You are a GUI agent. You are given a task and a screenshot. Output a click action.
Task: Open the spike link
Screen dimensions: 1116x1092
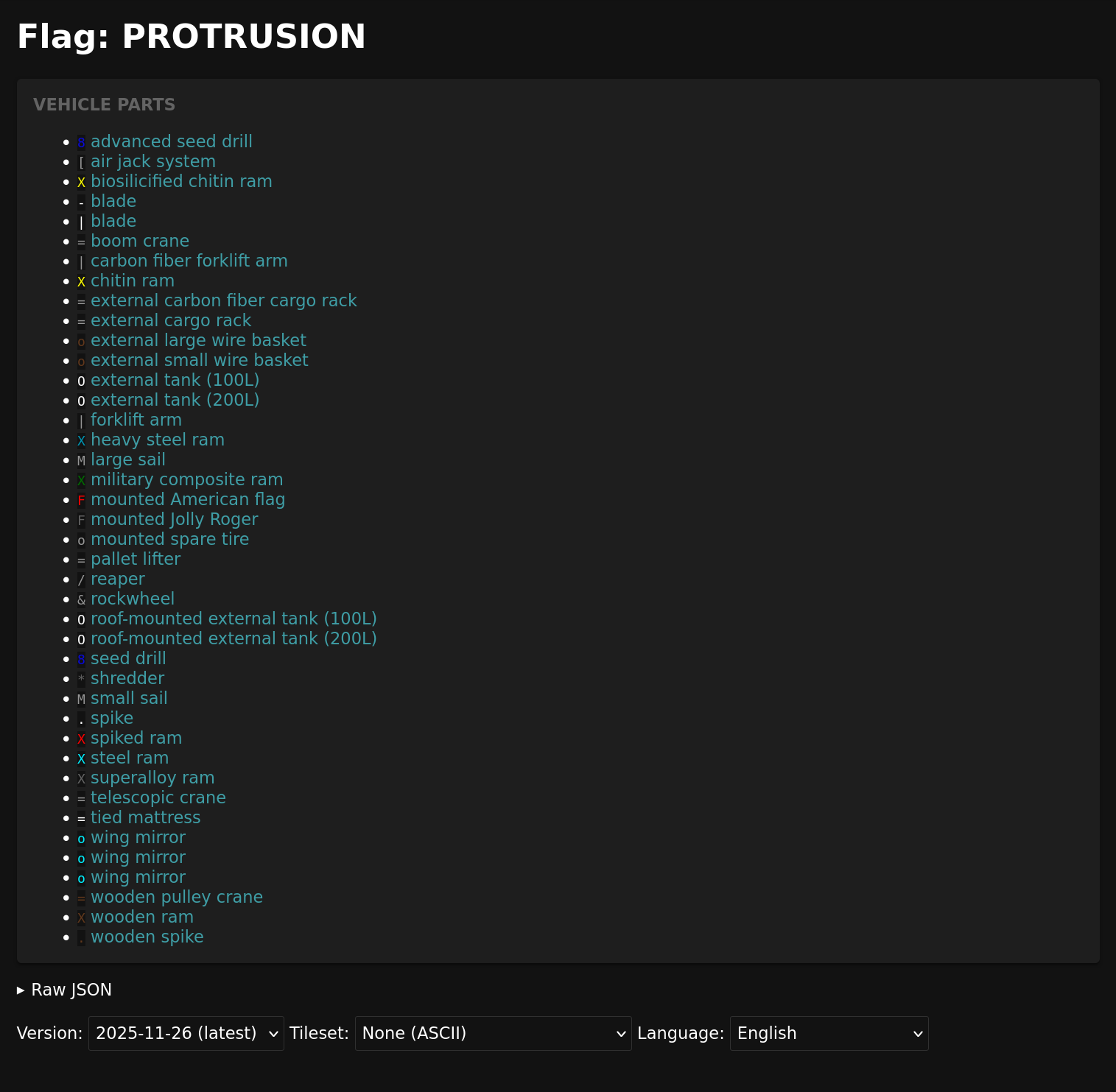click(112, 718)
